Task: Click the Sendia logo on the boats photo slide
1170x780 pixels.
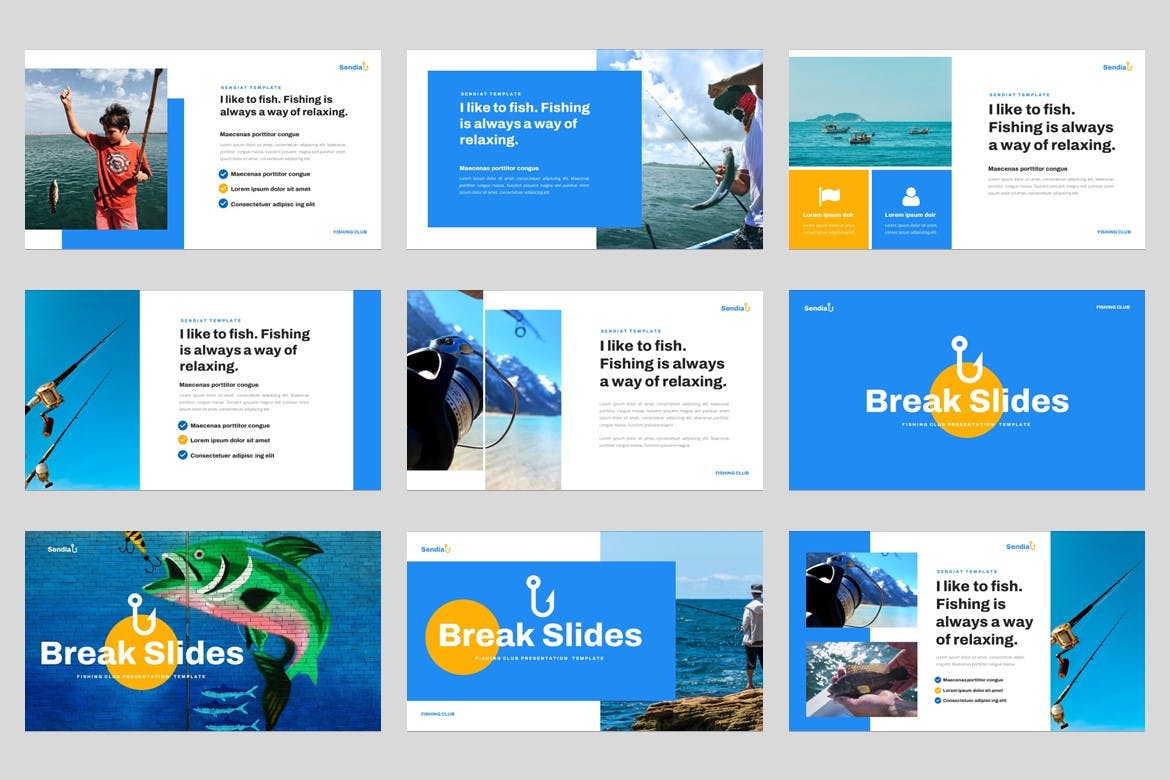Action: [1117, 67]
